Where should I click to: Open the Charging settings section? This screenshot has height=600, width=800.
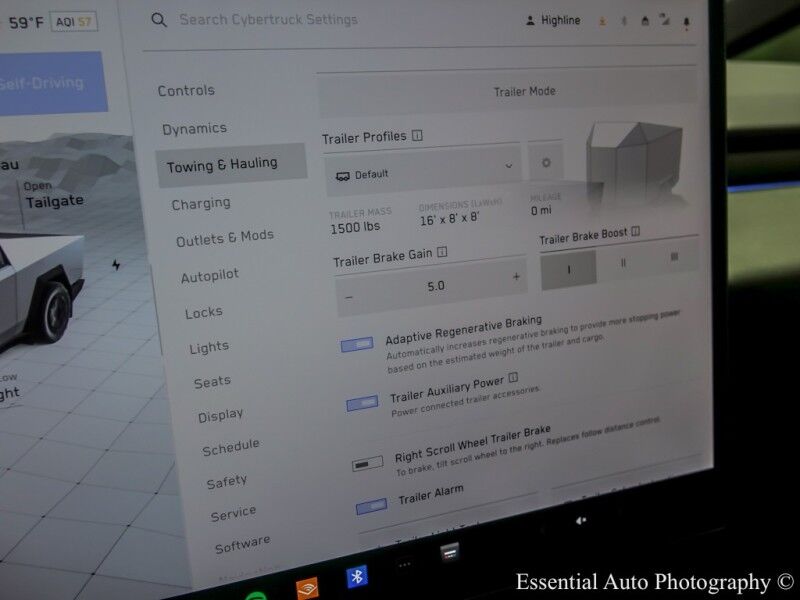(x=200, y=203)
